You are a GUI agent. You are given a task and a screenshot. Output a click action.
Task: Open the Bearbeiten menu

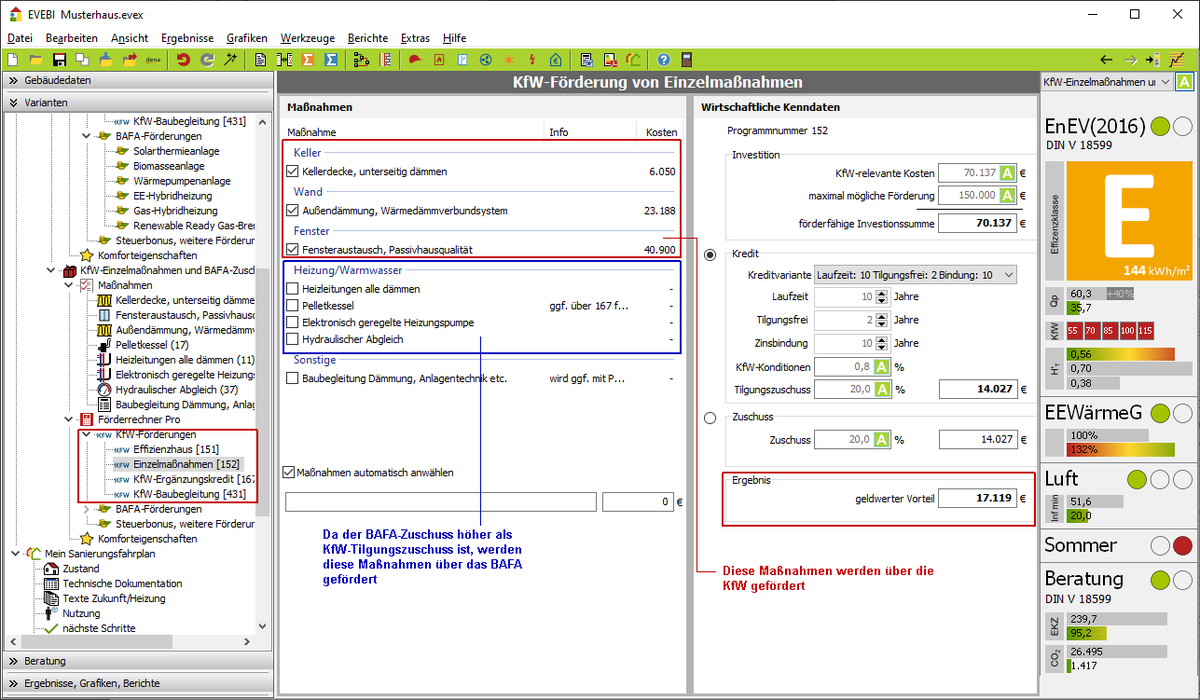(x=72, y=38)
